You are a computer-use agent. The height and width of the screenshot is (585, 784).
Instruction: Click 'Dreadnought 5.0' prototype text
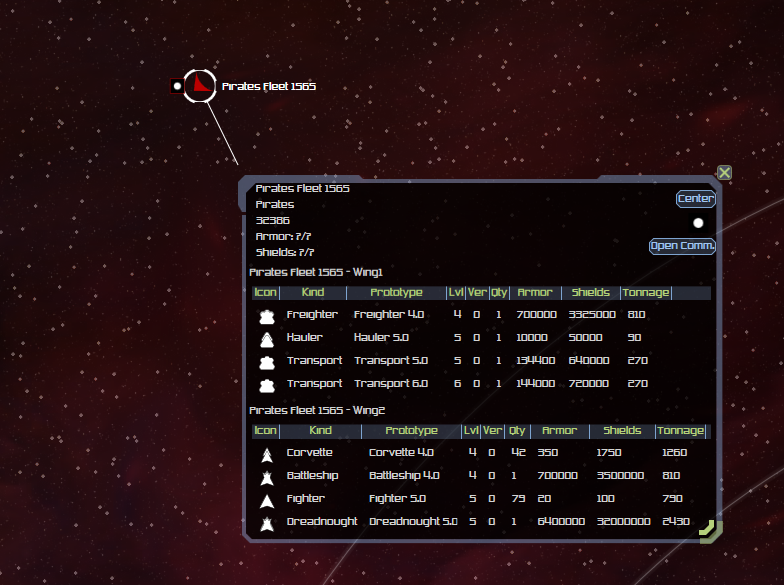pyautogui.click(x=413, y=522)
